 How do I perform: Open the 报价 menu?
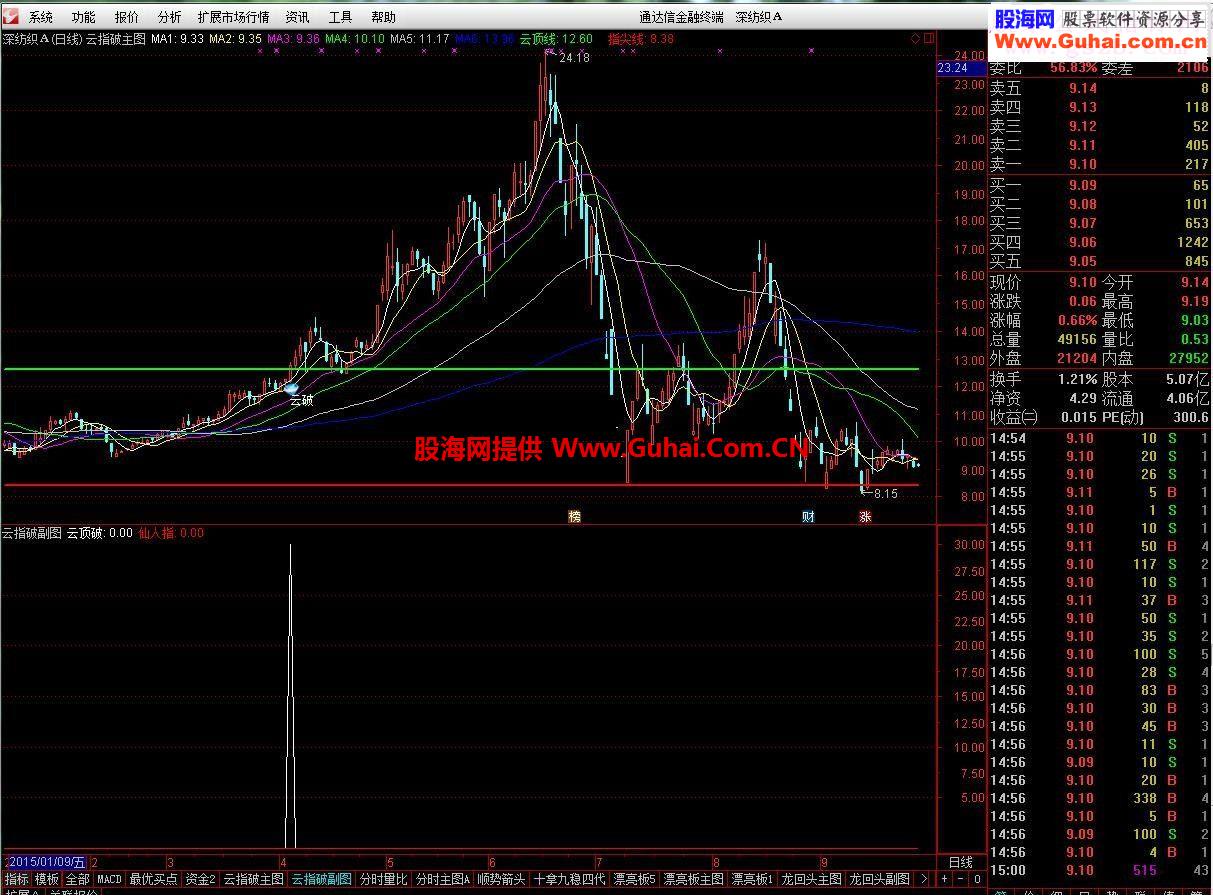point(127,17)
